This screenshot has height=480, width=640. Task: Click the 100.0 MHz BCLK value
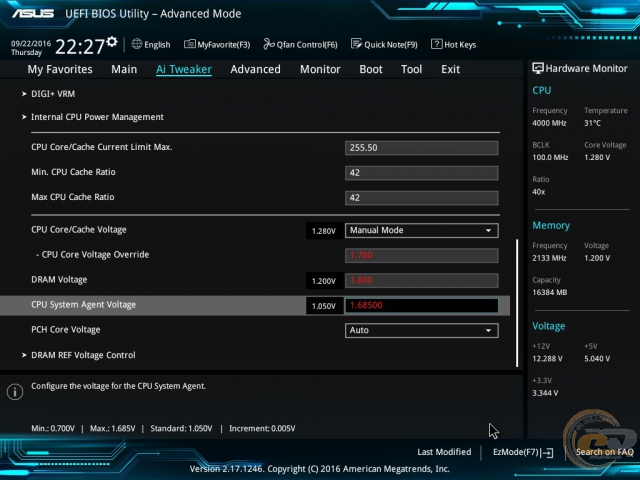pyautogui.click(x=550, y=157)
